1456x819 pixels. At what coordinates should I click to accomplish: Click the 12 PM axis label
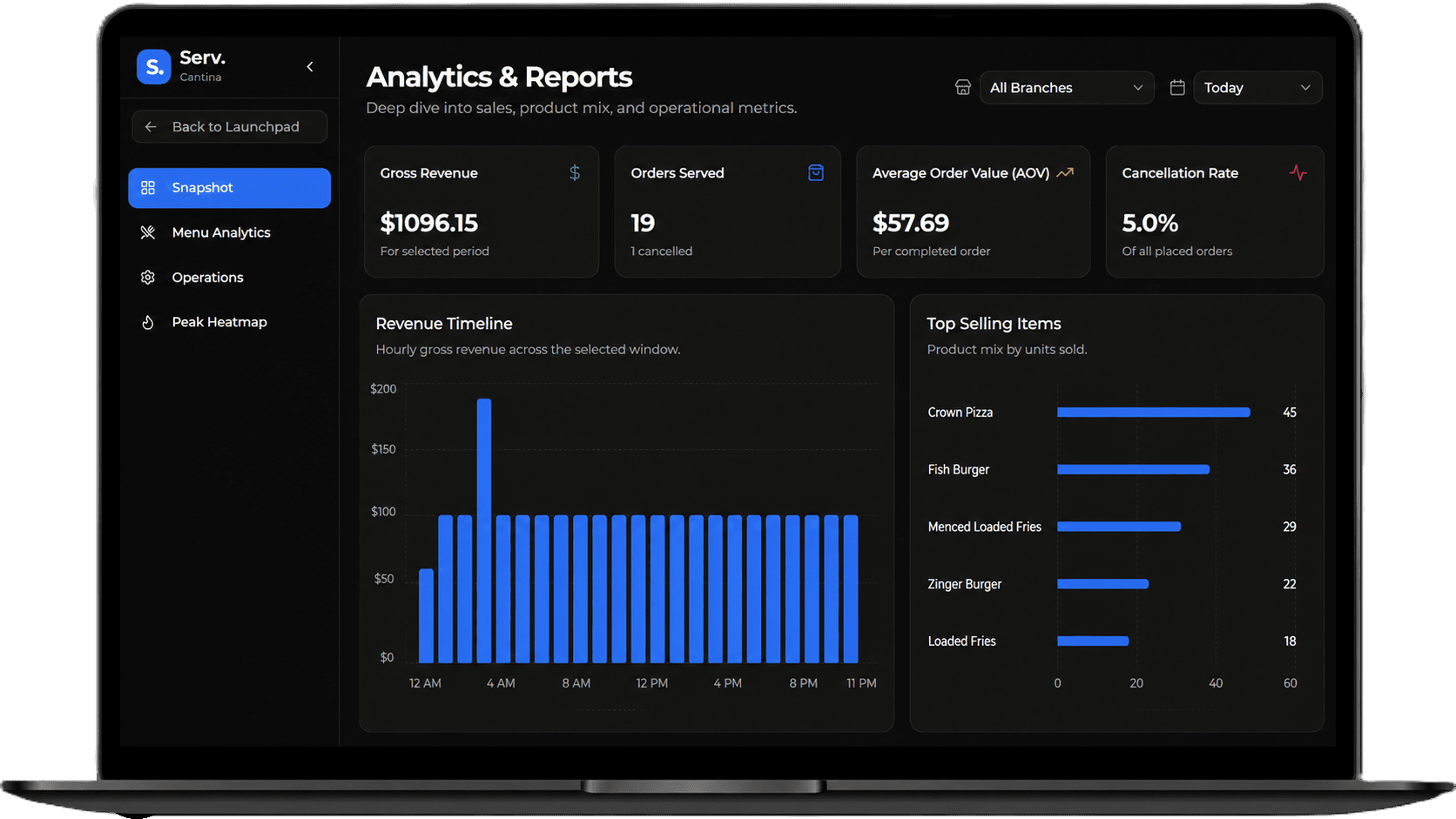click(x=652, y=683)
